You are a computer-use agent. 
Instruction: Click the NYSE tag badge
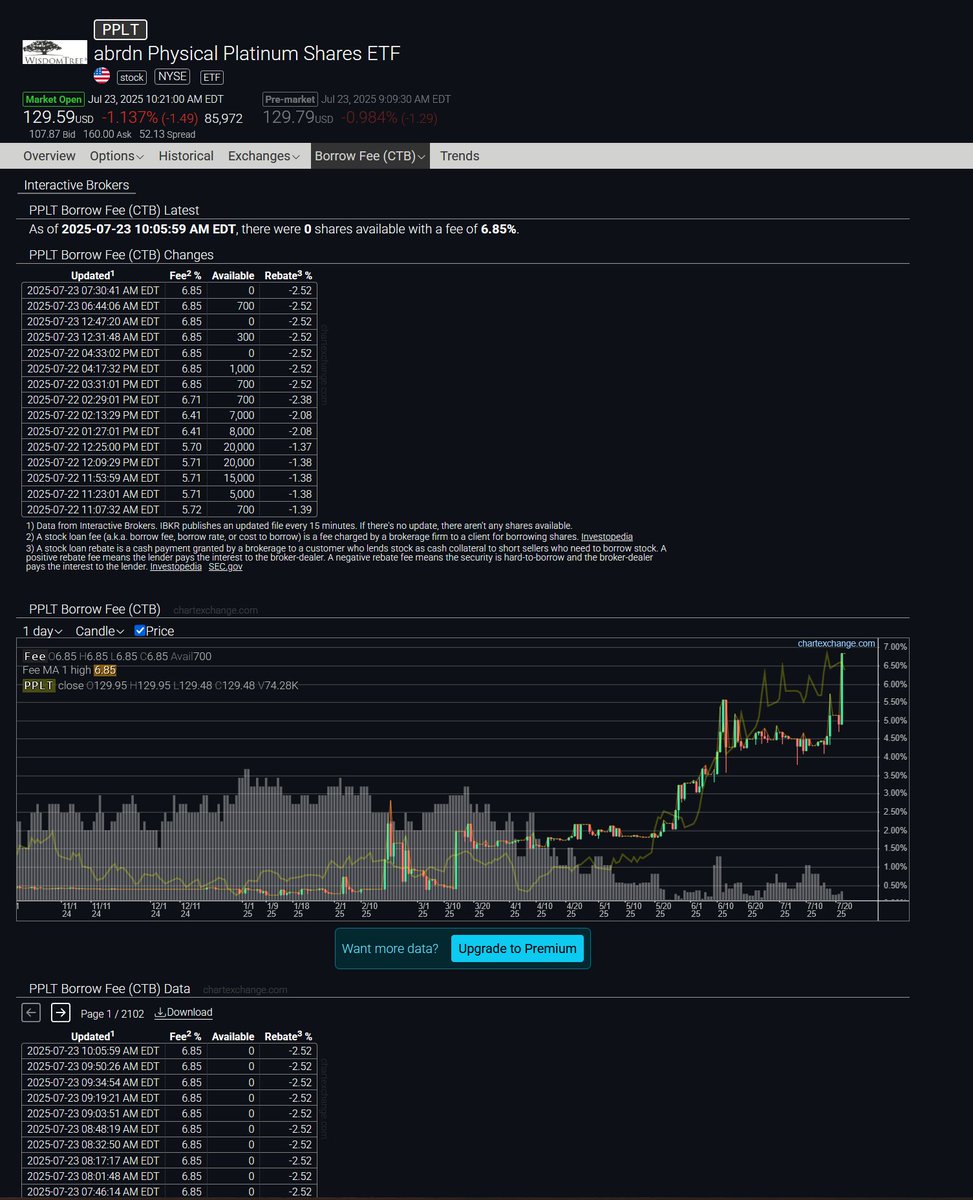[172, 77]
